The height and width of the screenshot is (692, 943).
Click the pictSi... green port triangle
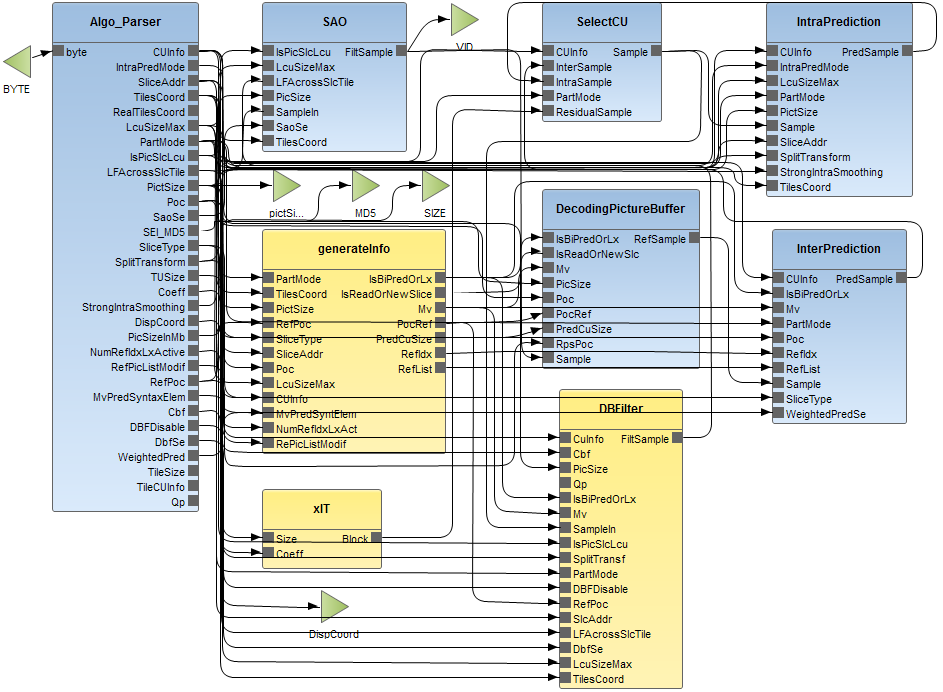(x=286, y=185)
